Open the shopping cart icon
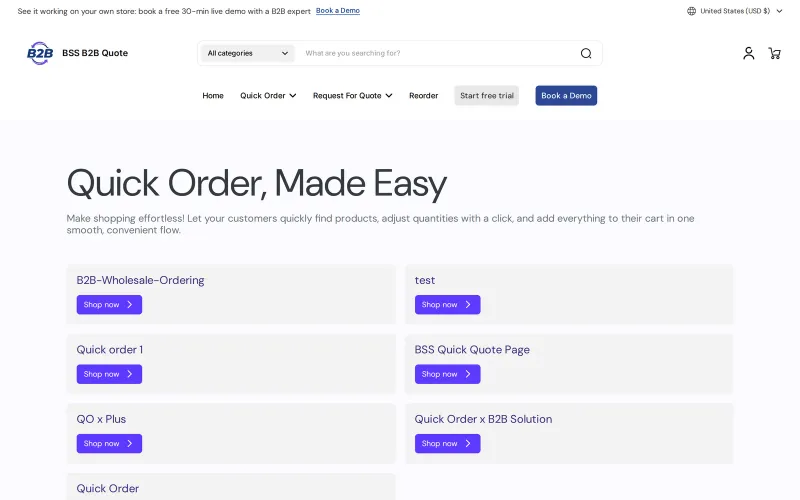 (774, 53)
